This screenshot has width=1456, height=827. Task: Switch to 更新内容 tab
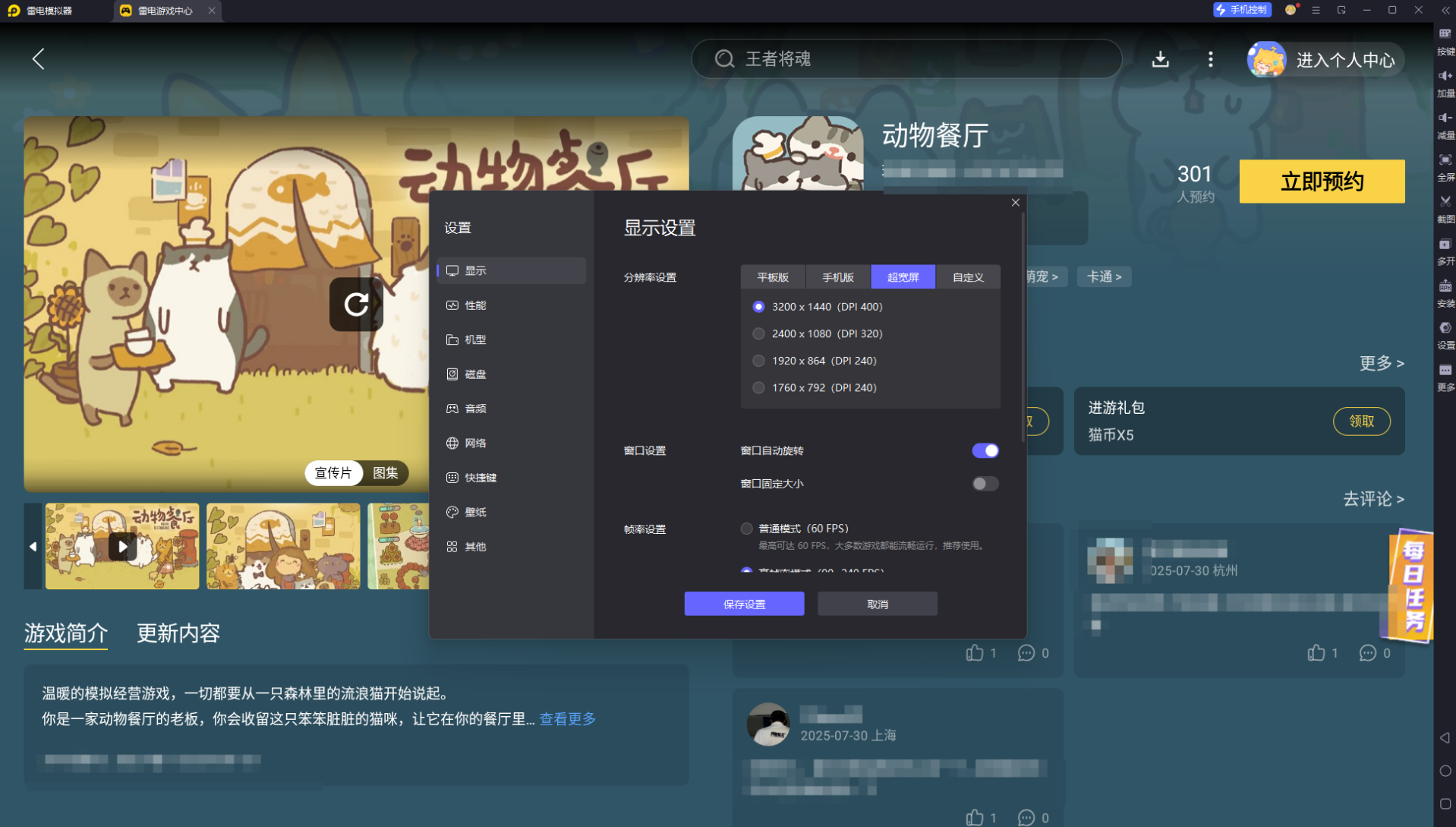[x=178, y=633]
